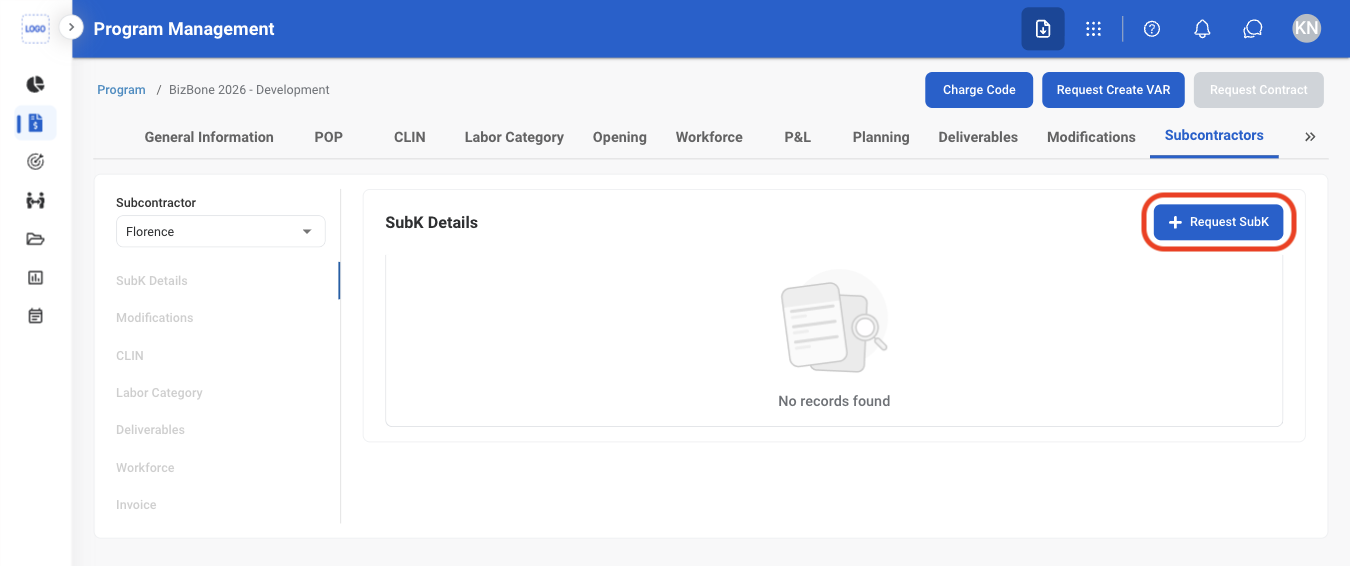Select Modifications in the side menu
Viewport: 1350px width, 566px height.
[x=155, y=318]
